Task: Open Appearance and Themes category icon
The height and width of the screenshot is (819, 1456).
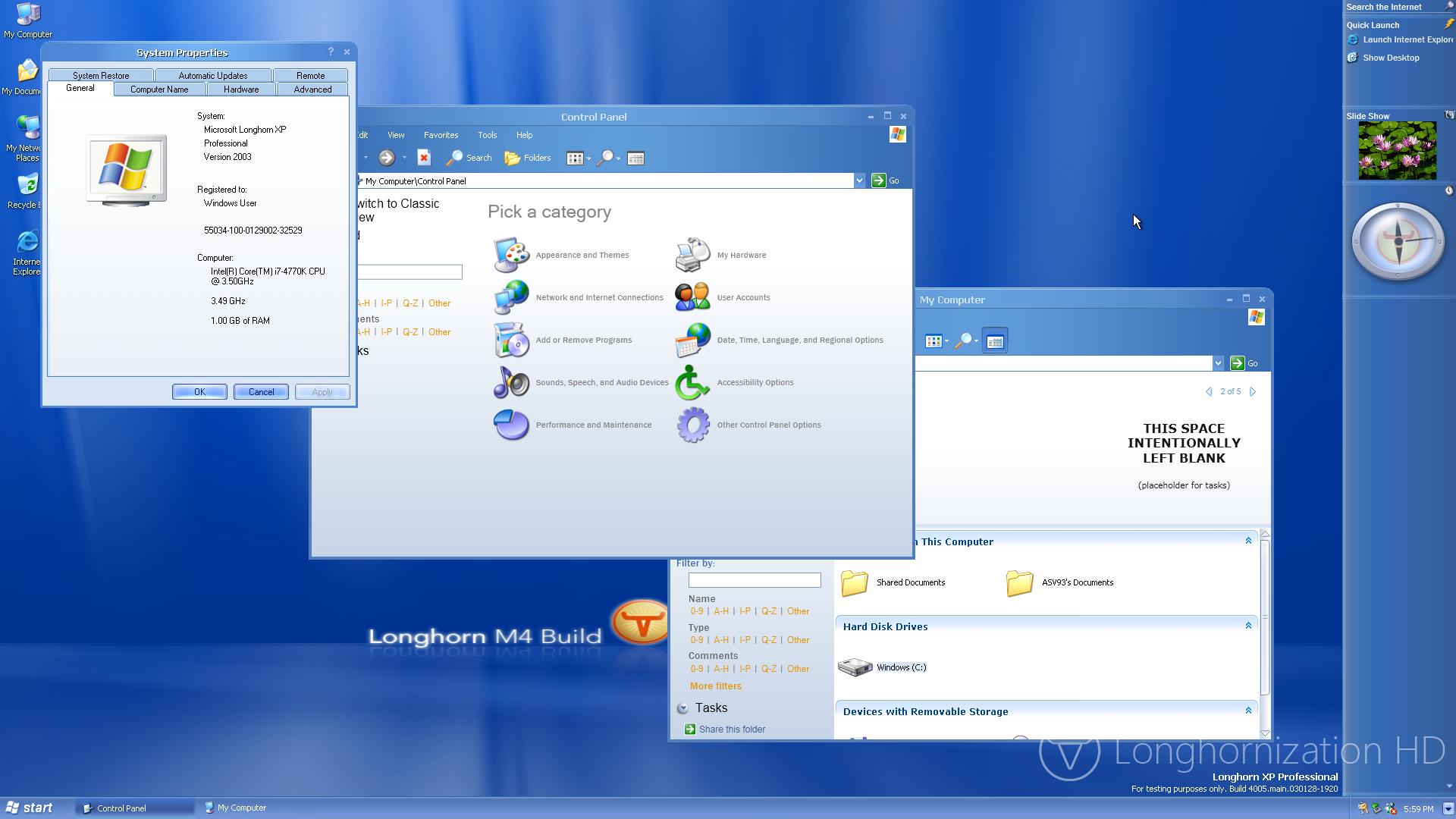Action: (x=511, y=255)
